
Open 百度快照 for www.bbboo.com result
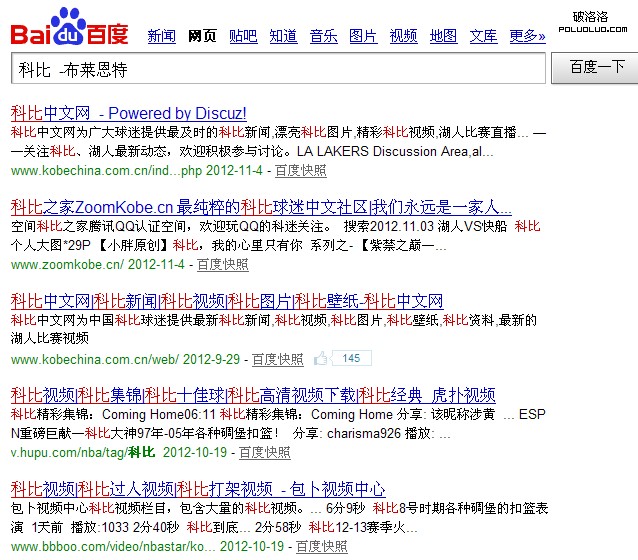[x=321, y=547]
